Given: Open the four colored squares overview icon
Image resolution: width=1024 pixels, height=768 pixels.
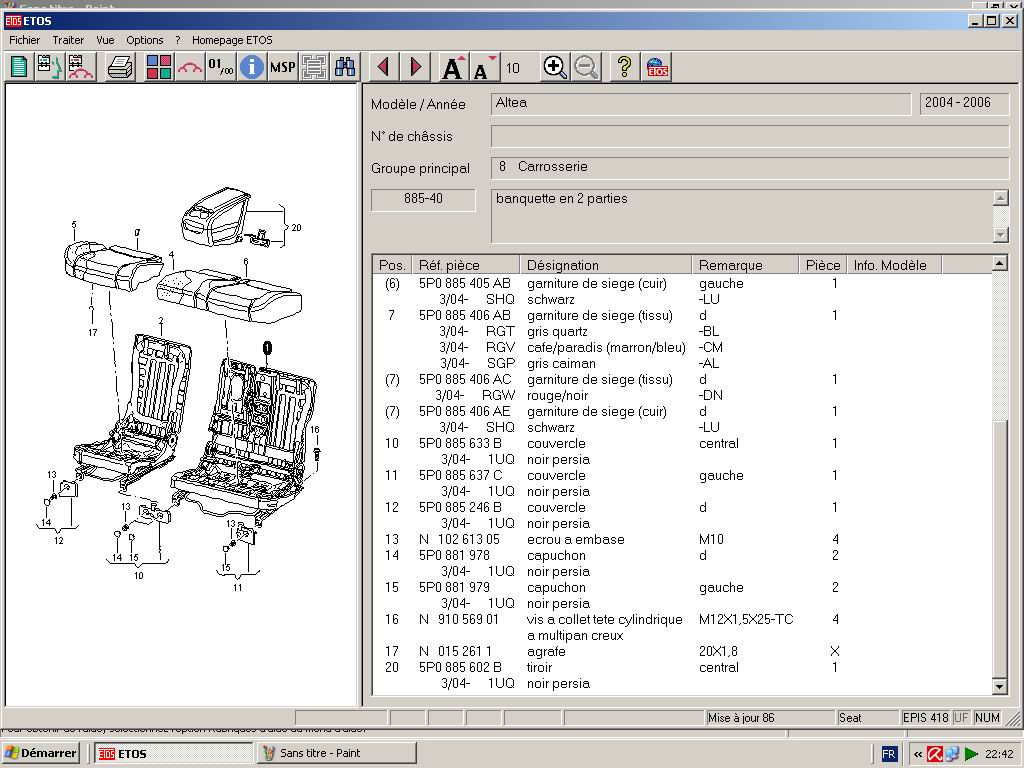Looking at the screenshot, I should (159, 67).
